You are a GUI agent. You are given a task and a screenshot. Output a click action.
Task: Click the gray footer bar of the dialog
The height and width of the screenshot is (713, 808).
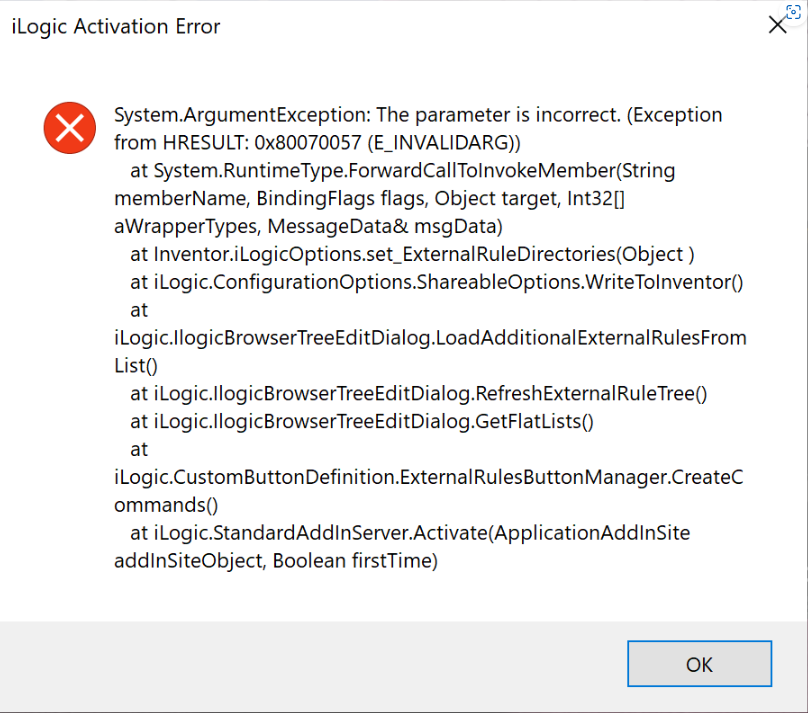pos(300,663)
